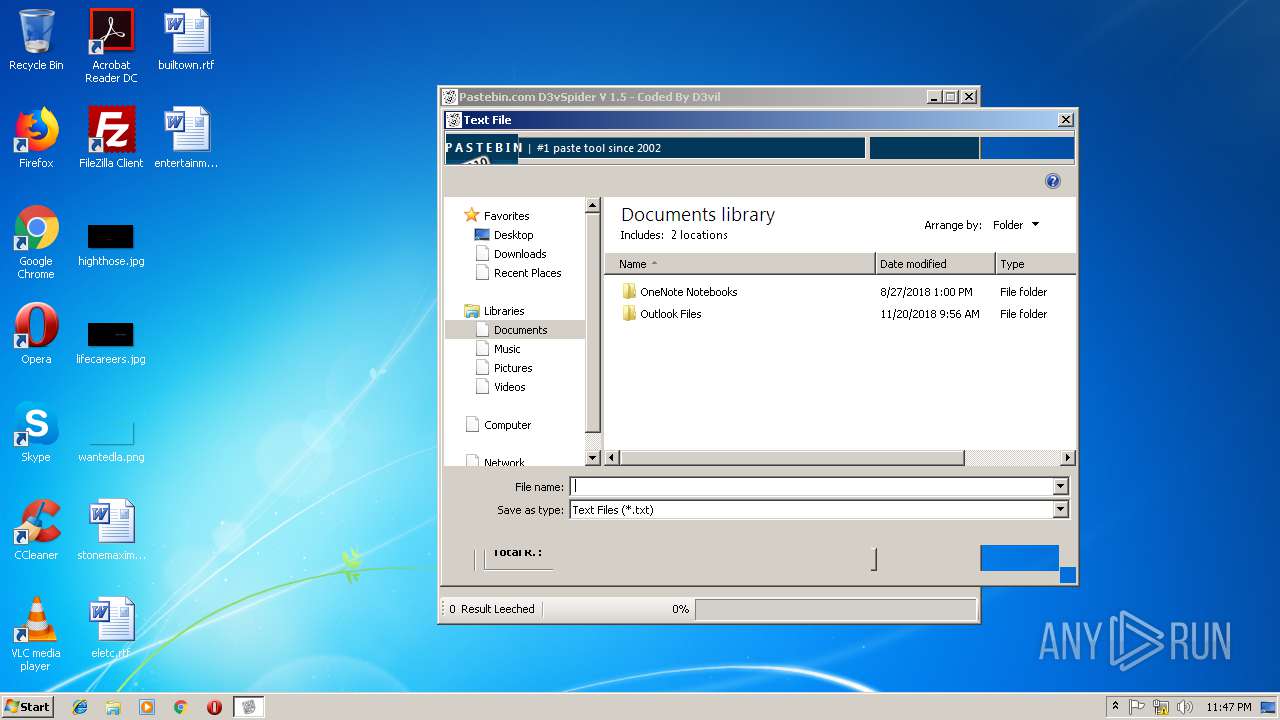
Task: Open the eletc.rtf document
Action: 111,628
